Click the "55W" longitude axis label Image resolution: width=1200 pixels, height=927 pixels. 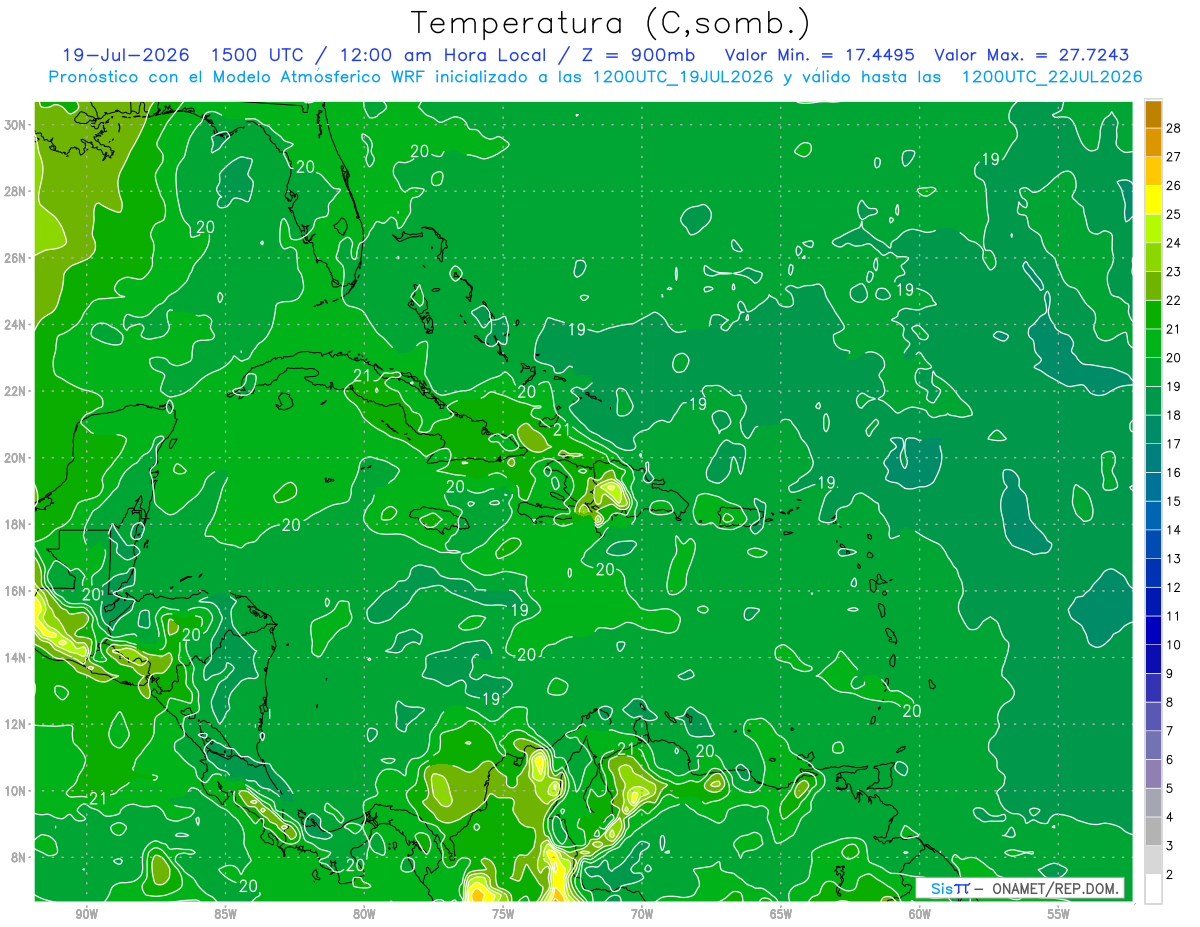tap(1059, 914)
